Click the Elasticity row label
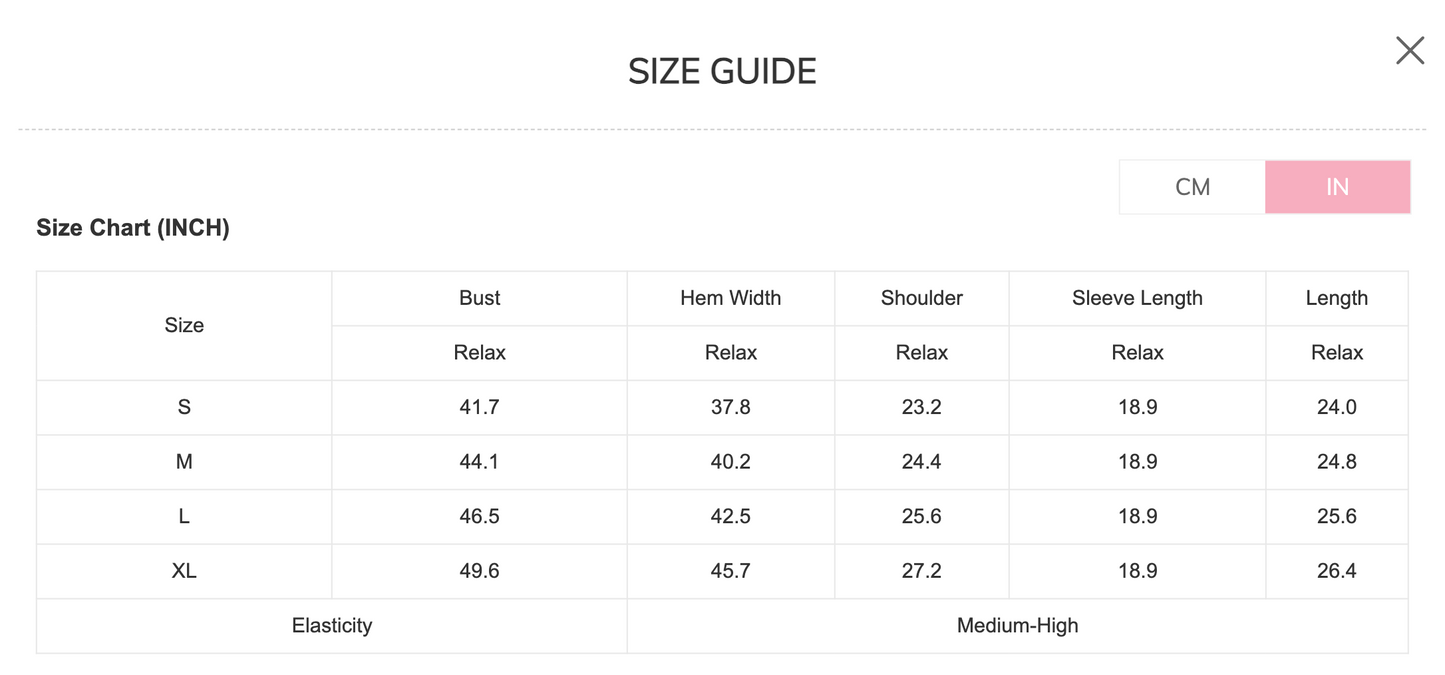 tap(332, 626)
